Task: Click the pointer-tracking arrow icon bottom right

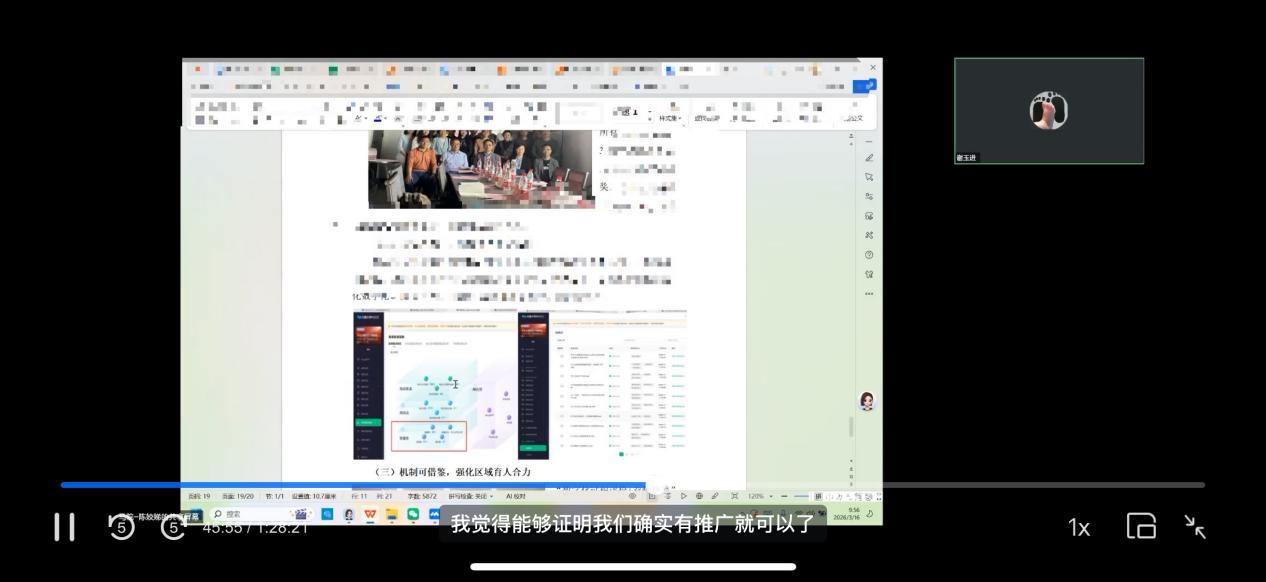Action: [x=1195, y=526]
